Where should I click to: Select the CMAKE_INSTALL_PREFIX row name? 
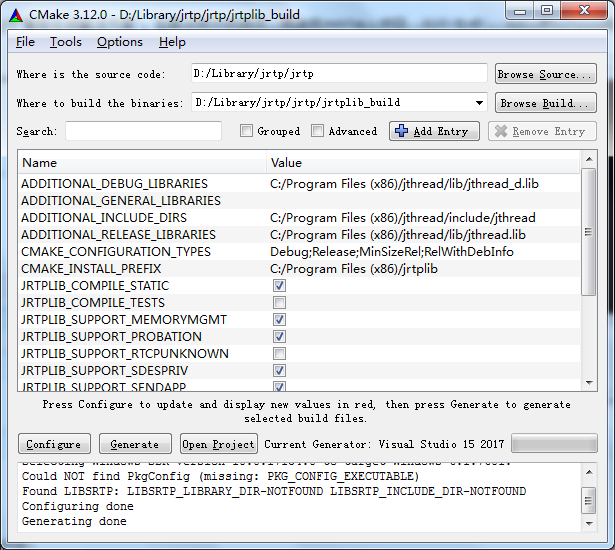[x=91, y=269]
